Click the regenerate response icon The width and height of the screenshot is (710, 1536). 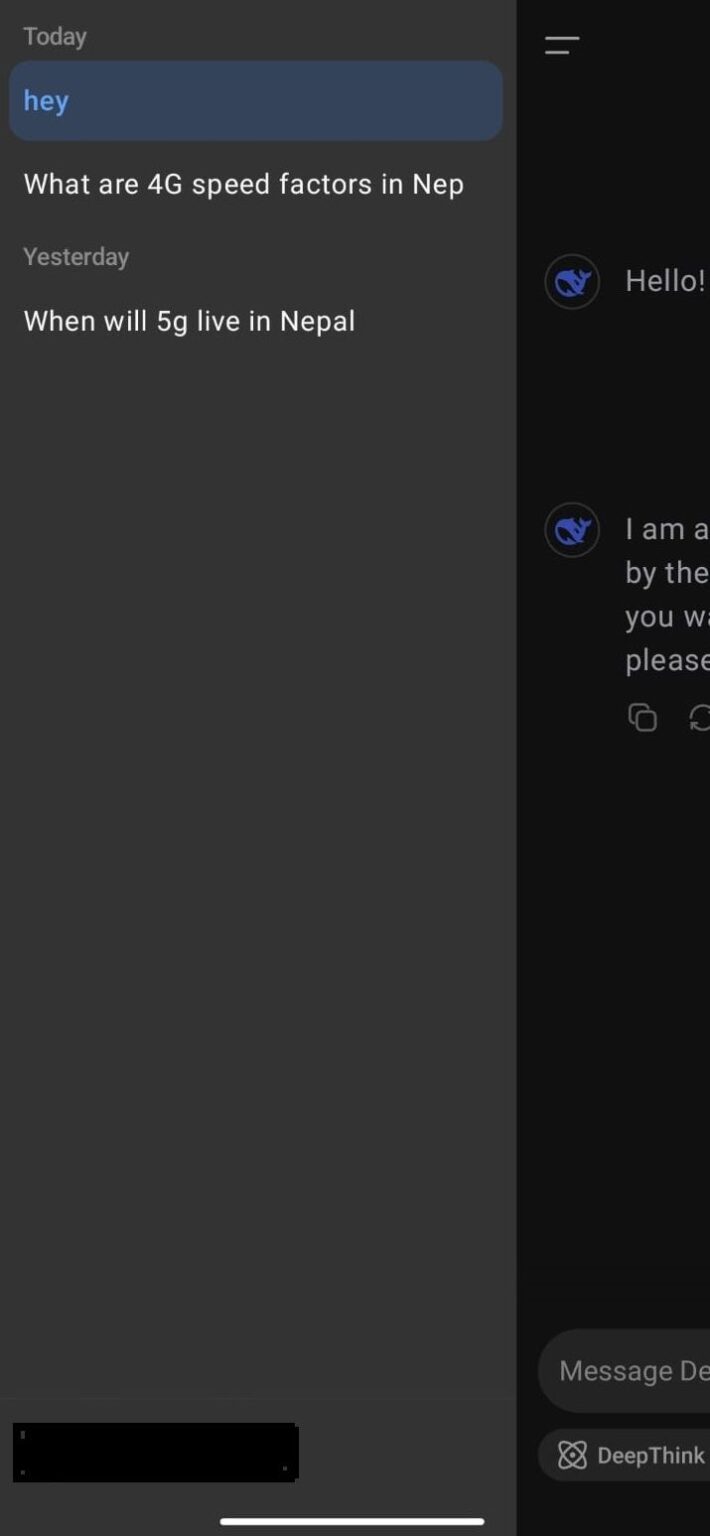pyautogui.click(x=700, y=717)
